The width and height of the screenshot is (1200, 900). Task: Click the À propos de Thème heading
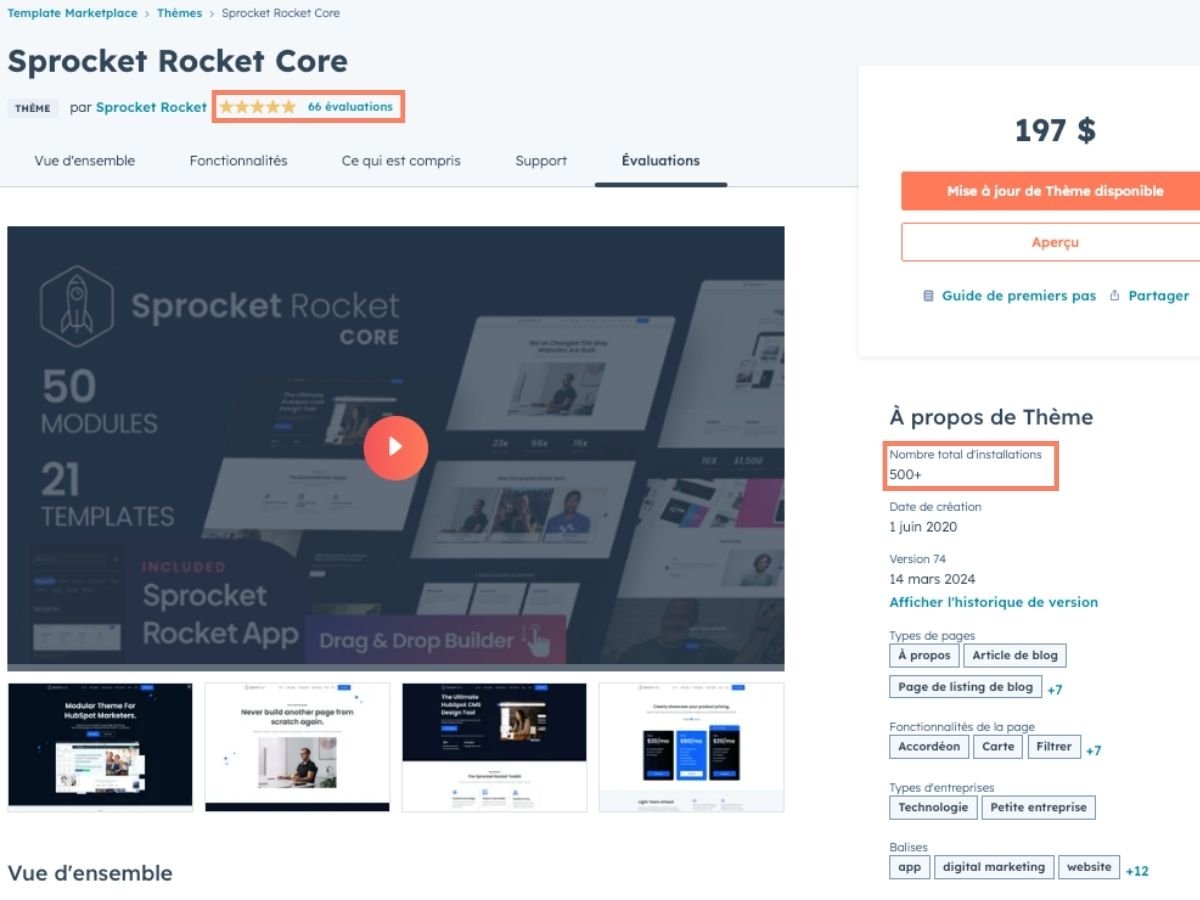click(x=991, y=418)
